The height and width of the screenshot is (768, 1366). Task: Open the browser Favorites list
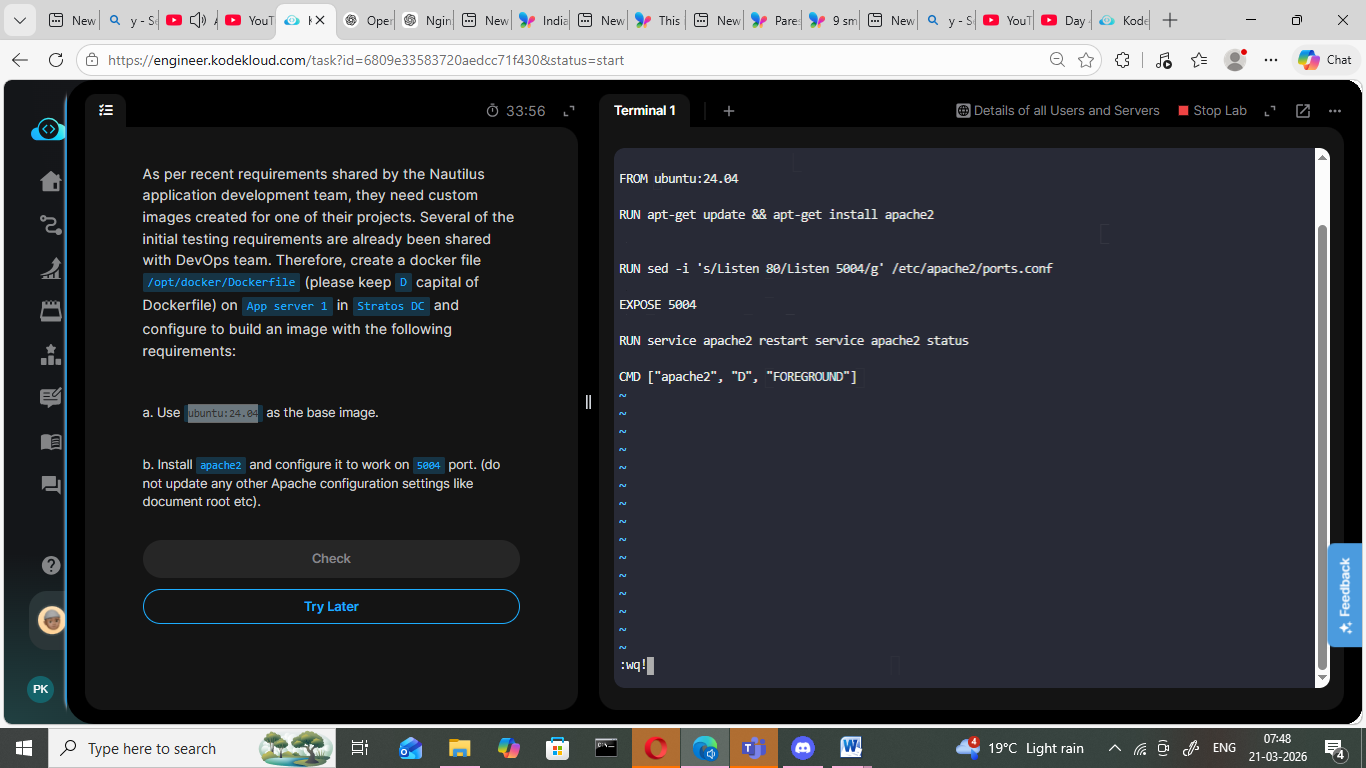pyautogui.click(x=1199, y=60)
